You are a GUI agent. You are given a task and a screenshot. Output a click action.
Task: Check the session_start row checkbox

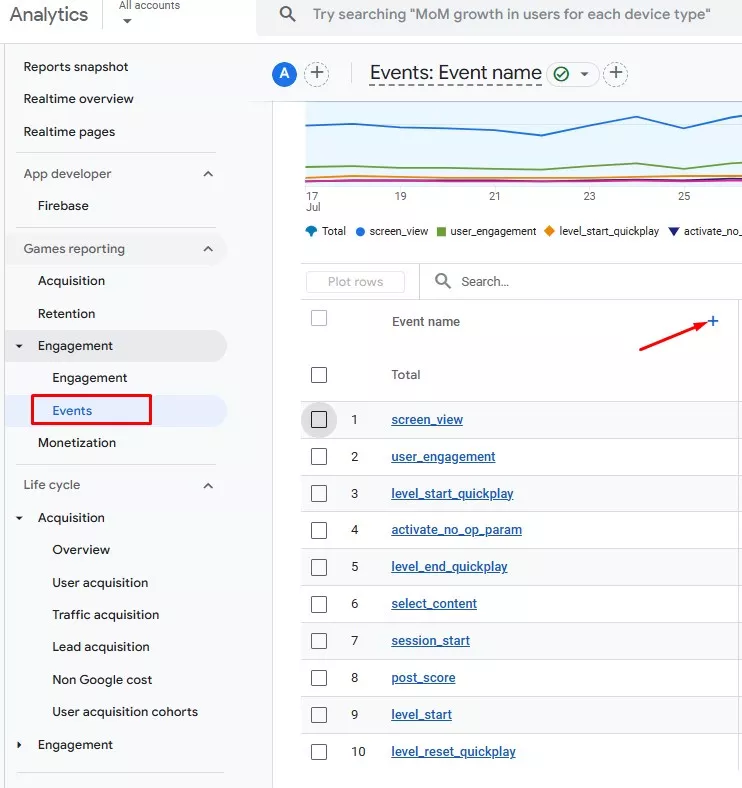[x=319, y=641]
